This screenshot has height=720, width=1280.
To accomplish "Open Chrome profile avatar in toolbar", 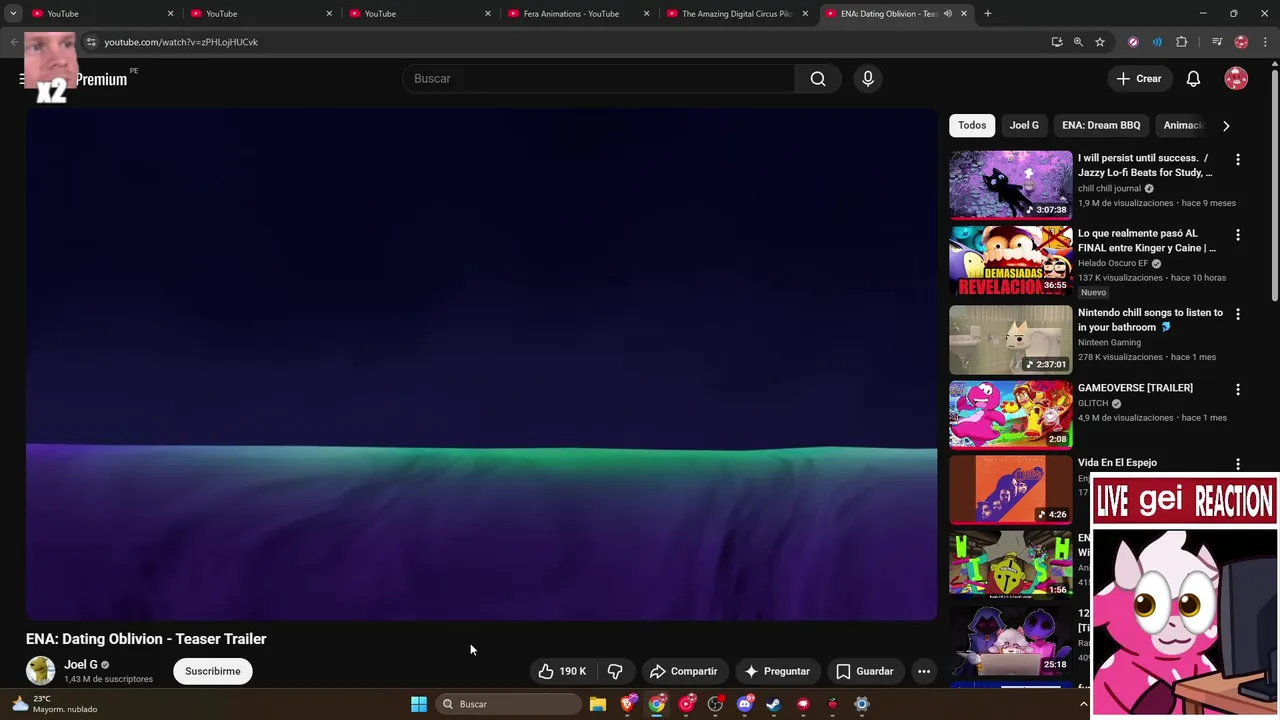I will (x=1241, y=42).
